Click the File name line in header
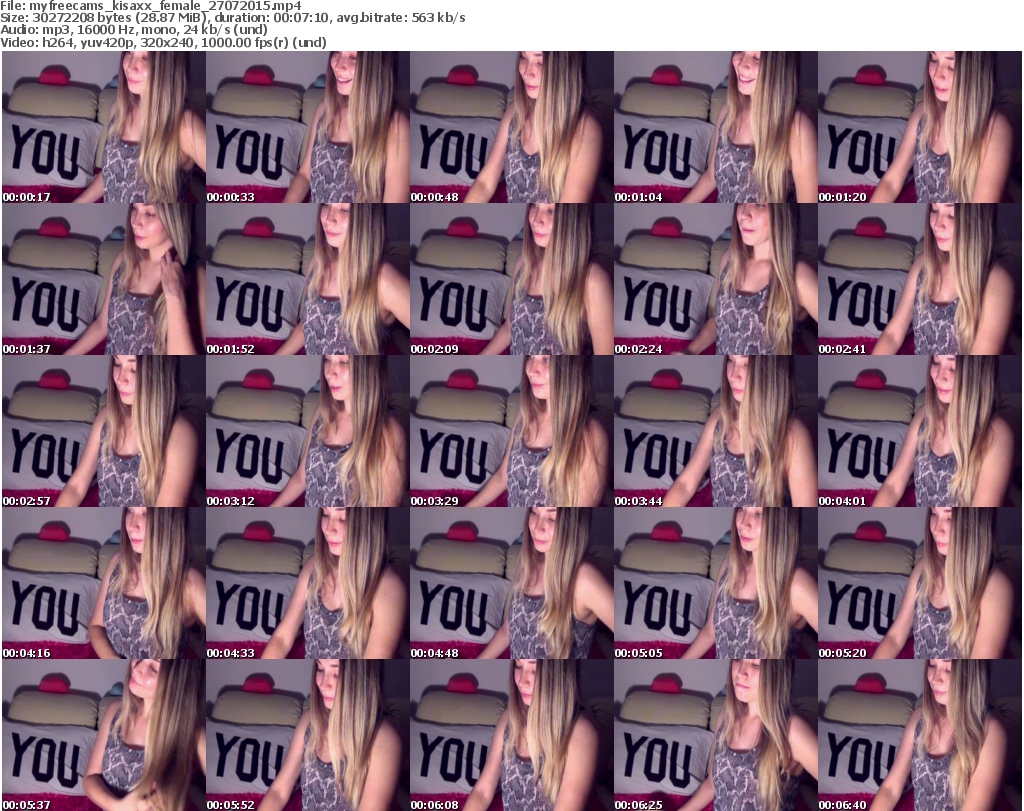 click(x=151, y=6)
